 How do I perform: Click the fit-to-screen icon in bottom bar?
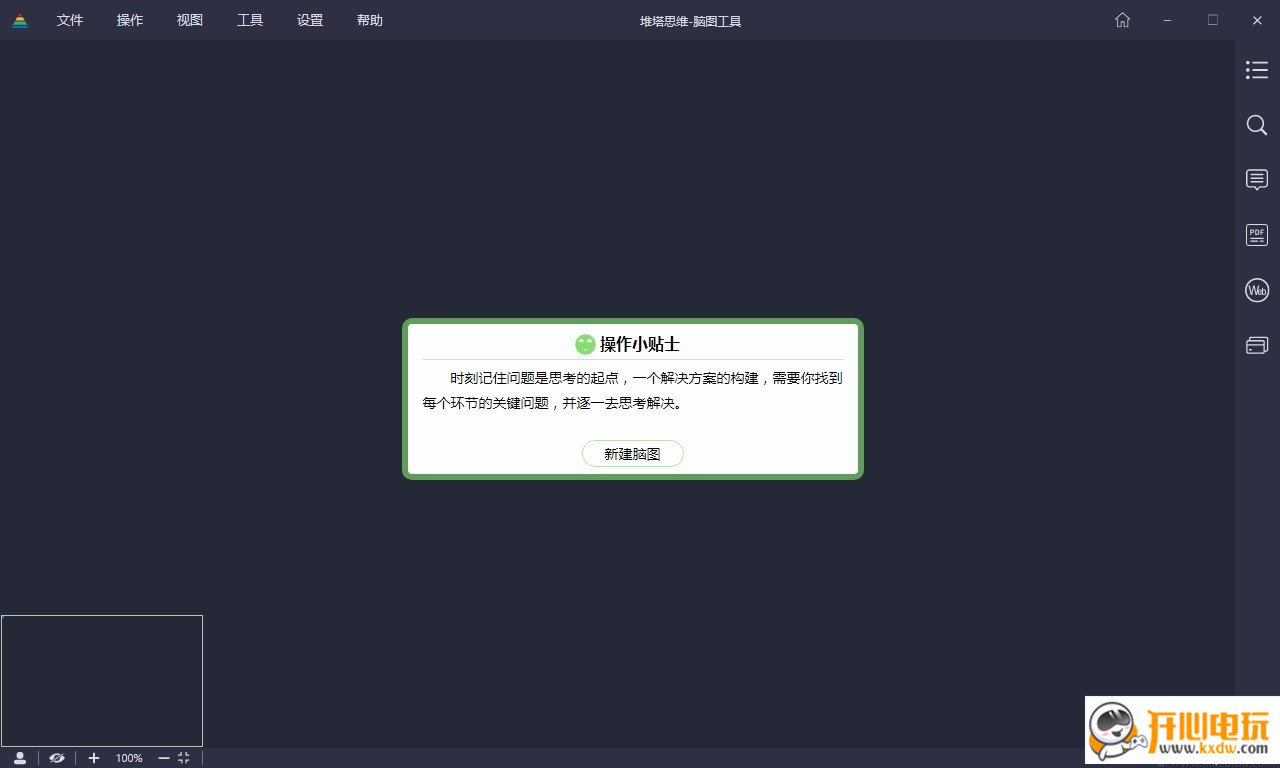coord(182,757)
